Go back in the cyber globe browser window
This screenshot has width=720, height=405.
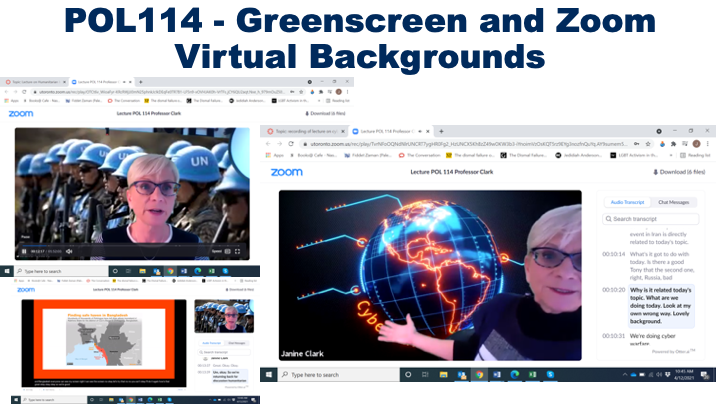269,144
